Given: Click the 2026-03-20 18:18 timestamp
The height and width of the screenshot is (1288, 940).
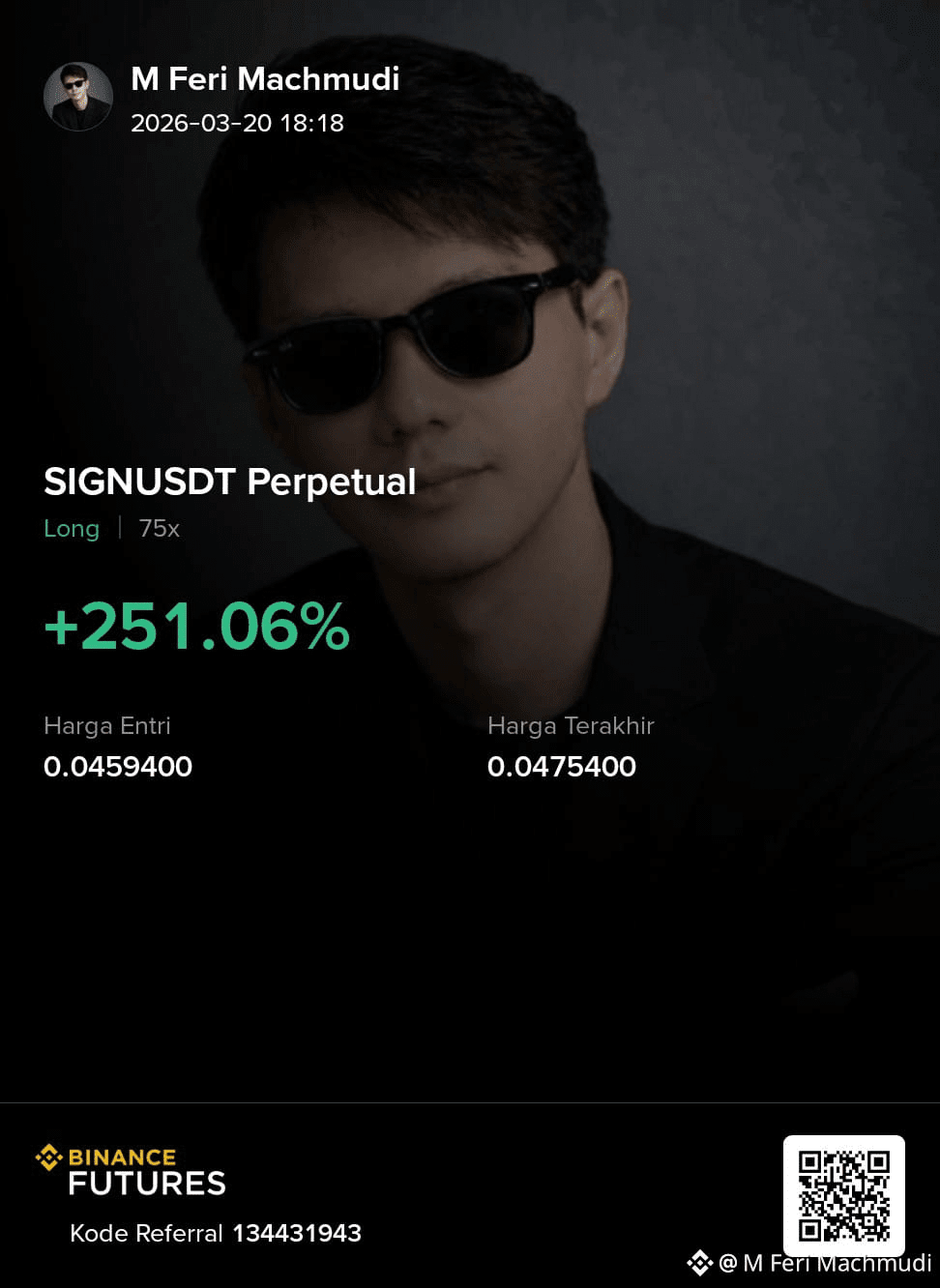Looking at the screenshot, I should (x=237, y=123).
